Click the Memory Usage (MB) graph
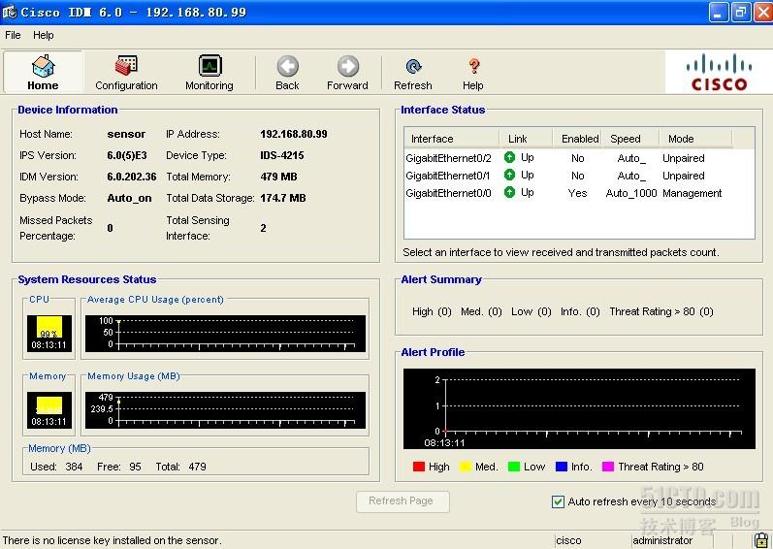Viewport: 773px width, 549px height. 226,410
